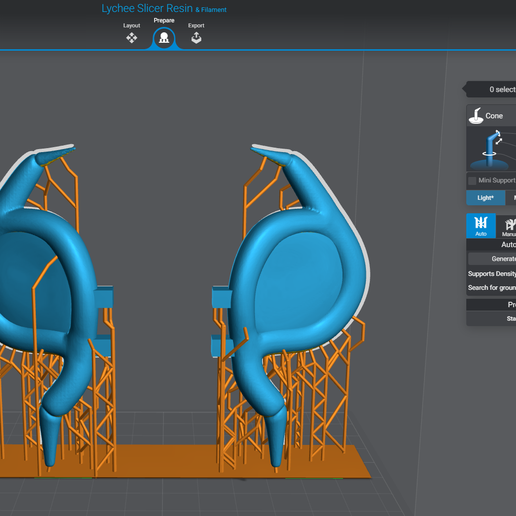Select the right blue model in viewport

pos(300,283)
